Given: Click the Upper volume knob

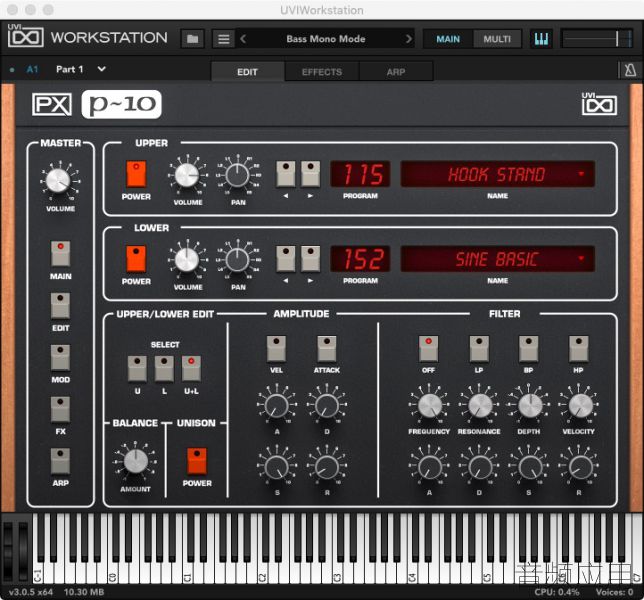Looking at the screenshot, I should 187,175.
